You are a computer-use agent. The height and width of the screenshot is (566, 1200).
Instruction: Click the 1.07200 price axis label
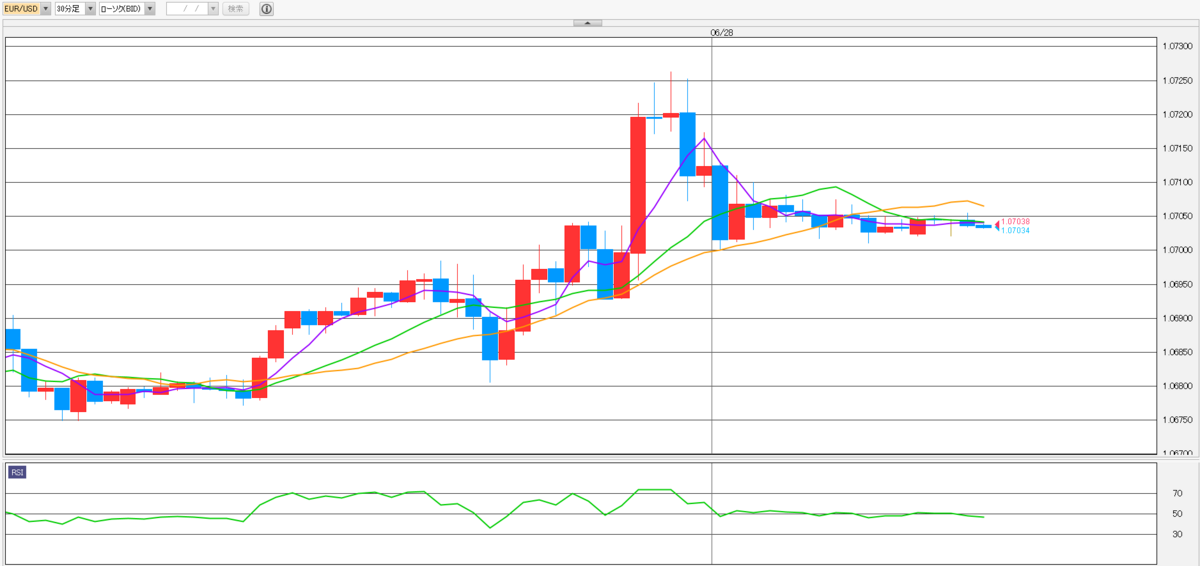click(1177, 115)
